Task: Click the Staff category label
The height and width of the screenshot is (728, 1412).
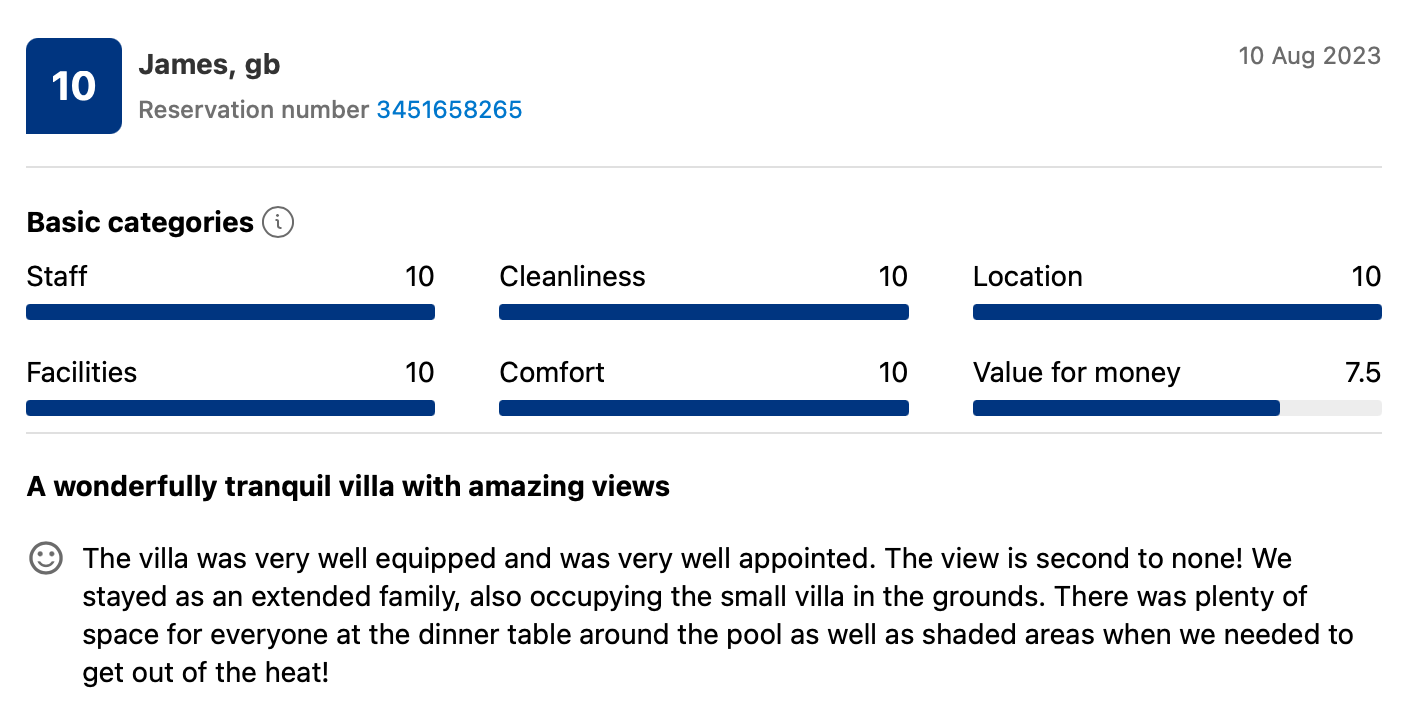Action: coord(57,277)
